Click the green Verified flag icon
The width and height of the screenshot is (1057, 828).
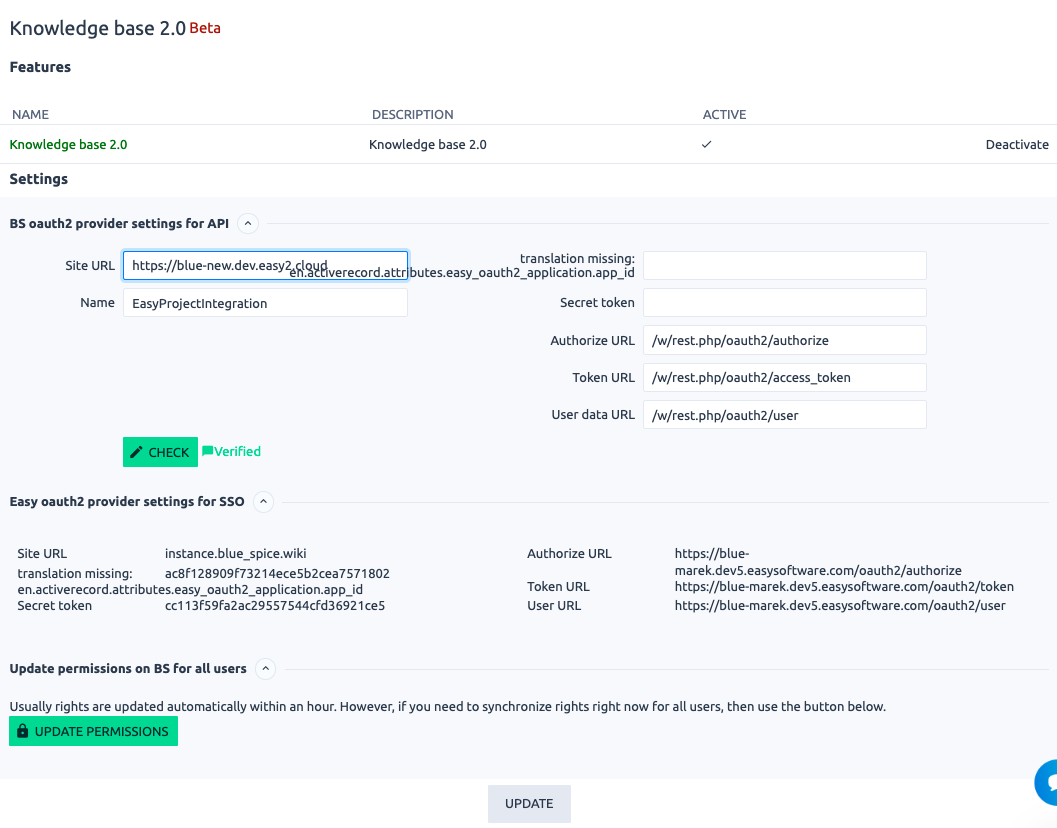(x=208, y=451)
